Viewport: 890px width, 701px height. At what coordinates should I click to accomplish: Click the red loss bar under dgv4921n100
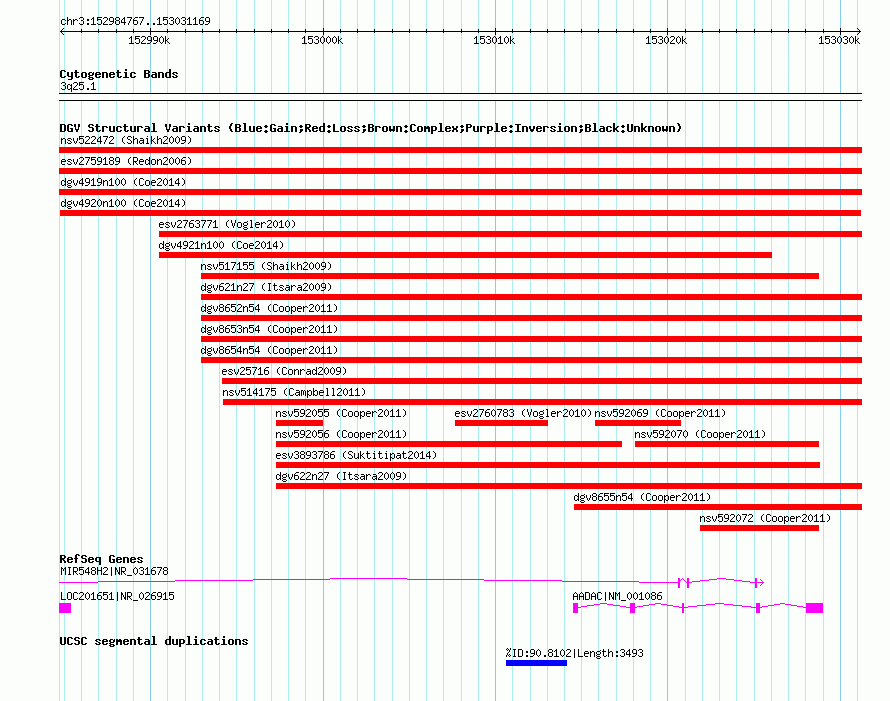(x=465, y=255)
